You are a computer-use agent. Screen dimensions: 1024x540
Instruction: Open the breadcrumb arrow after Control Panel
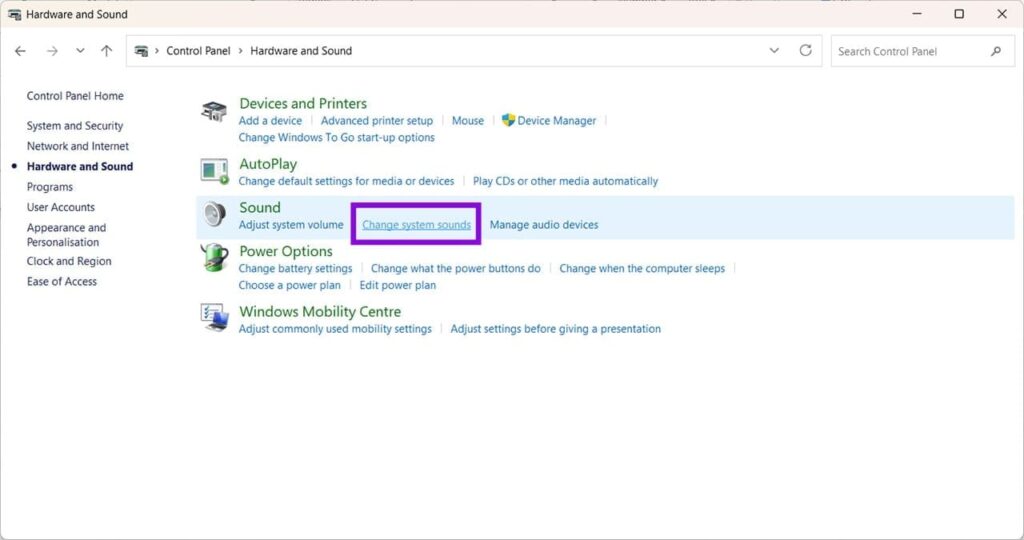(x=240, y=51)
